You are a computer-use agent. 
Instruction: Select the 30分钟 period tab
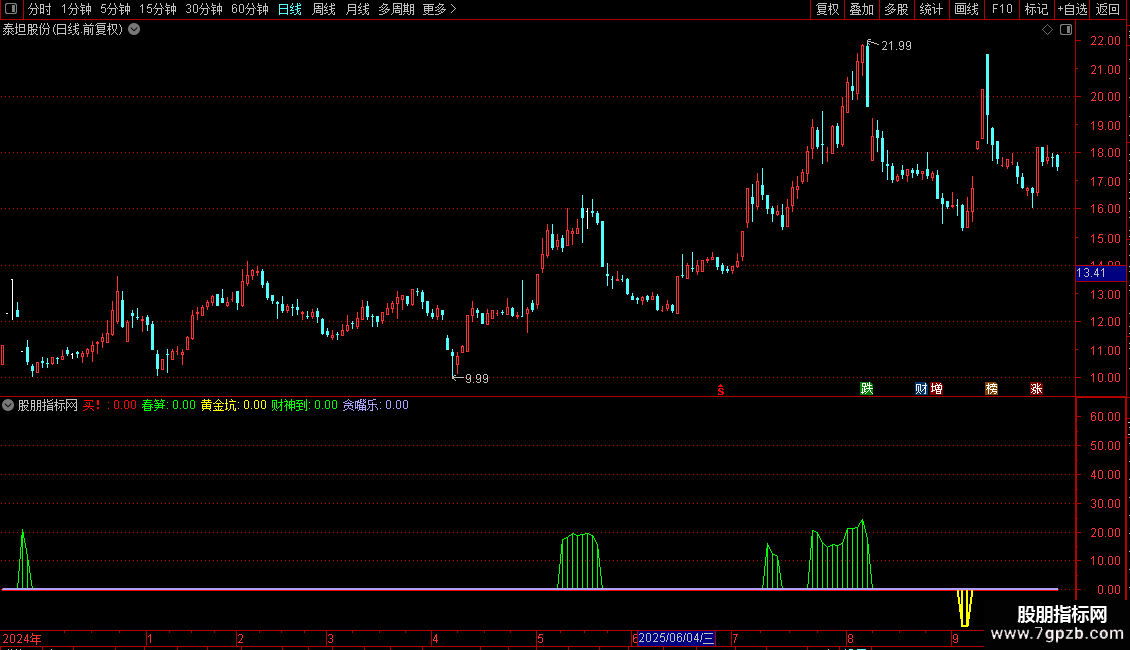(x=203, y=9)
